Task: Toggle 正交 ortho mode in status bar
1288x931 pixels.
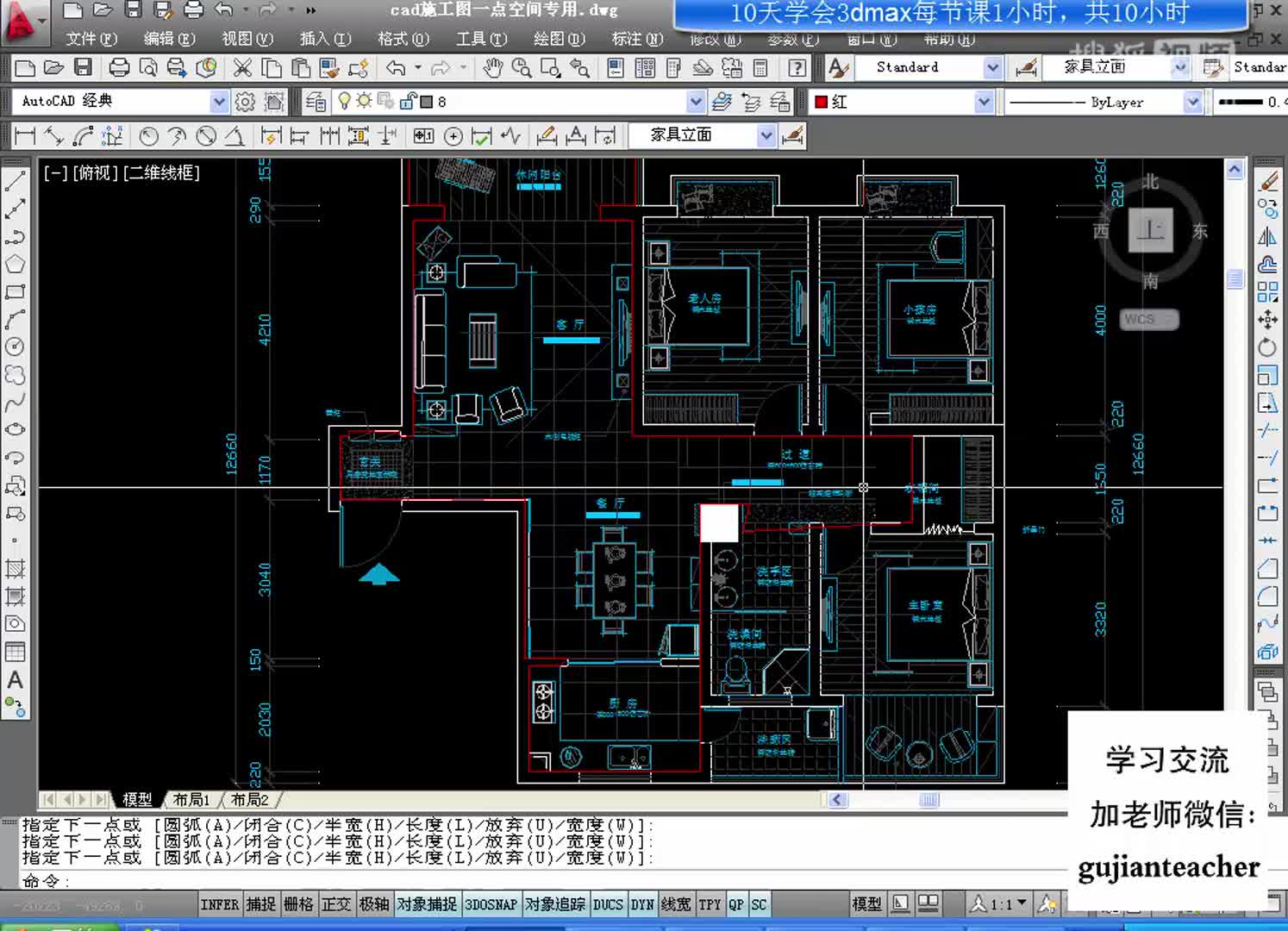Action: tap(336, 904)
